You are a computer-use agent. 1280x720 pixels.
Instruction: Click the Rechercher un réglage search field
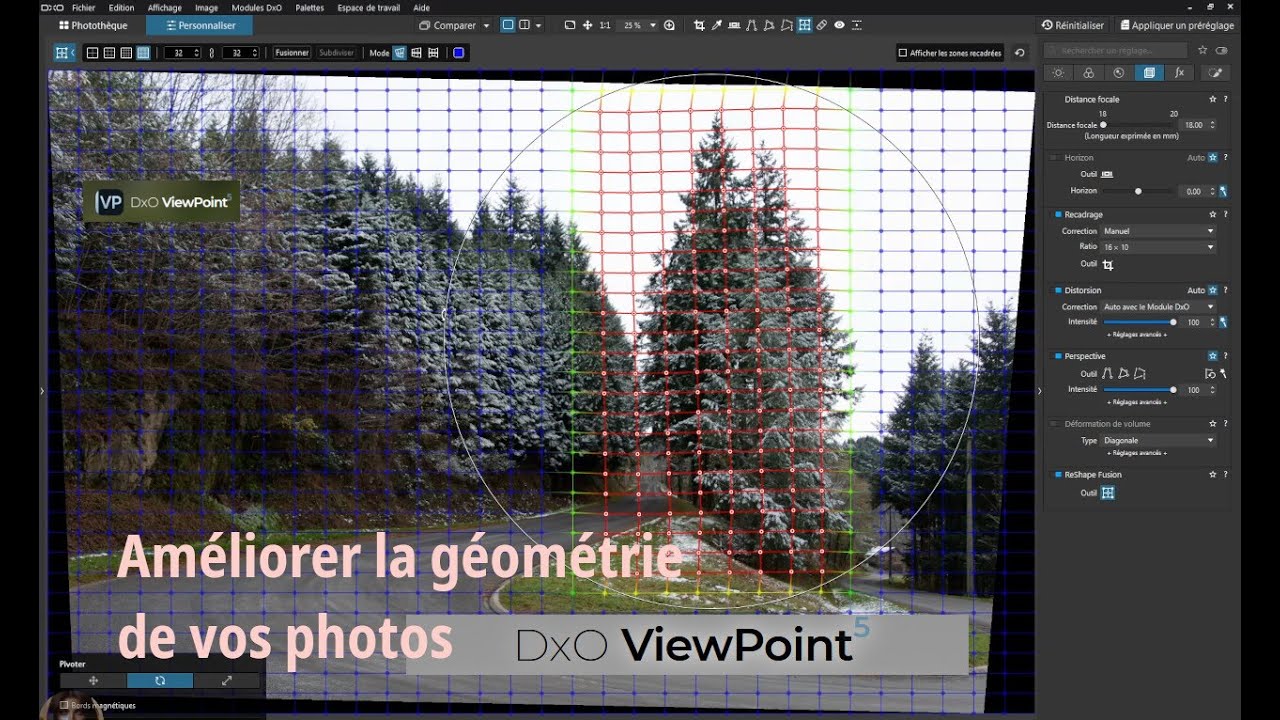(x=1116, y=50)
